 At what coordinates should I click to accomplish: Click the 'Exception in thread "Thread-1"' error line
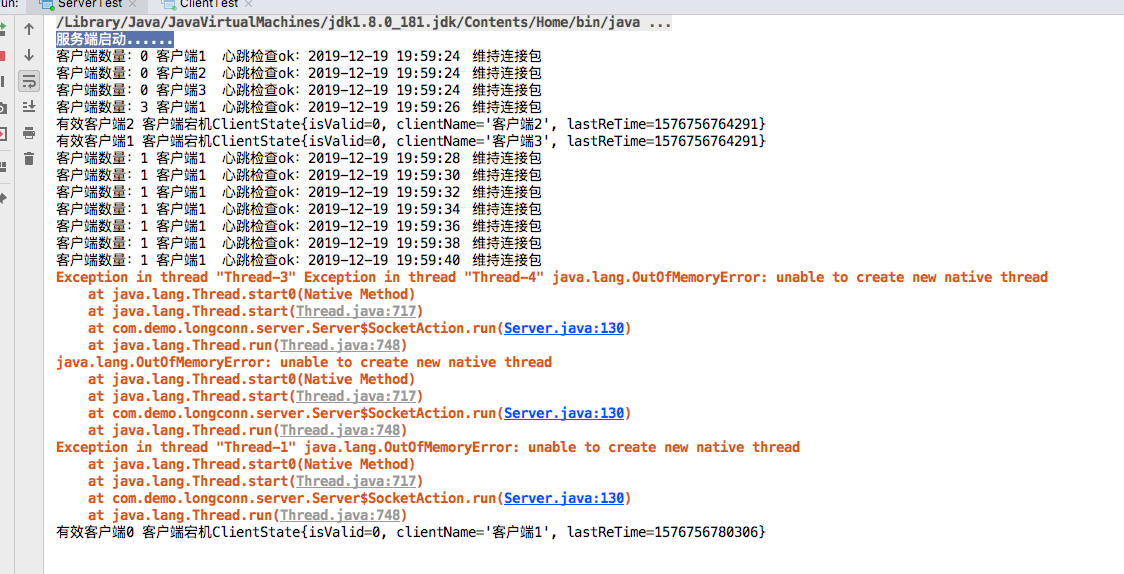tap(428, 447)
